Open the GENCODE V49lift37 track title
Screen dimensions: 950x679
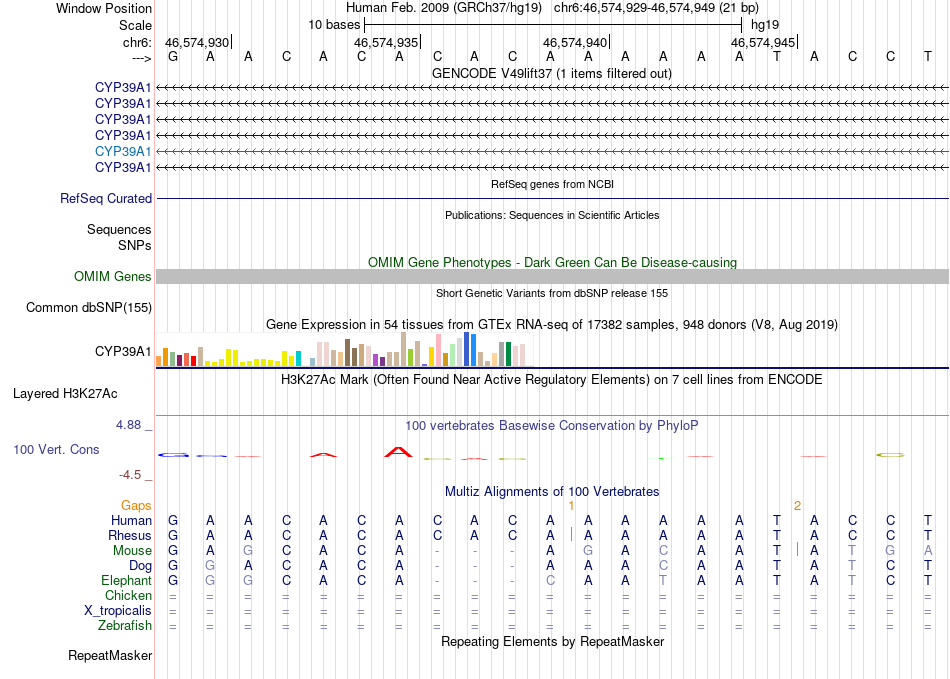[551, 74]
